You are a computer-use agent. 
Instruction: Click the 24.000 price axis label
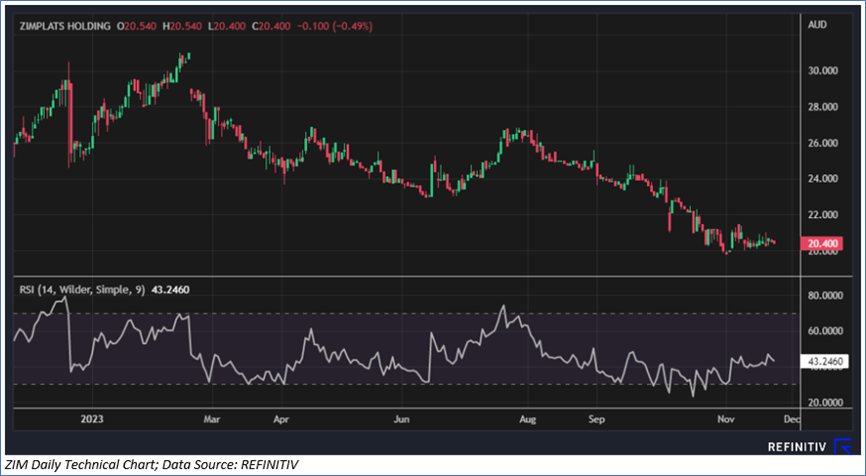[822, 179]
